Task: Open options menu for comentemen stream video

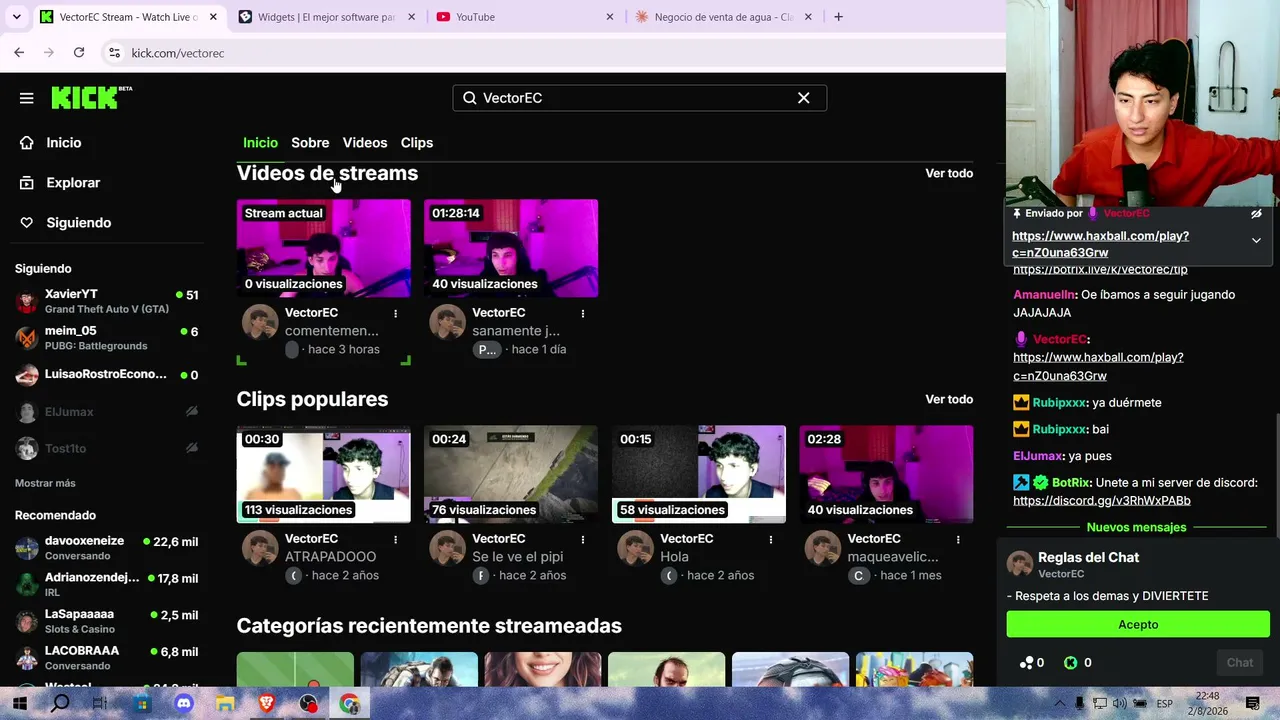Action: point(395,314)
